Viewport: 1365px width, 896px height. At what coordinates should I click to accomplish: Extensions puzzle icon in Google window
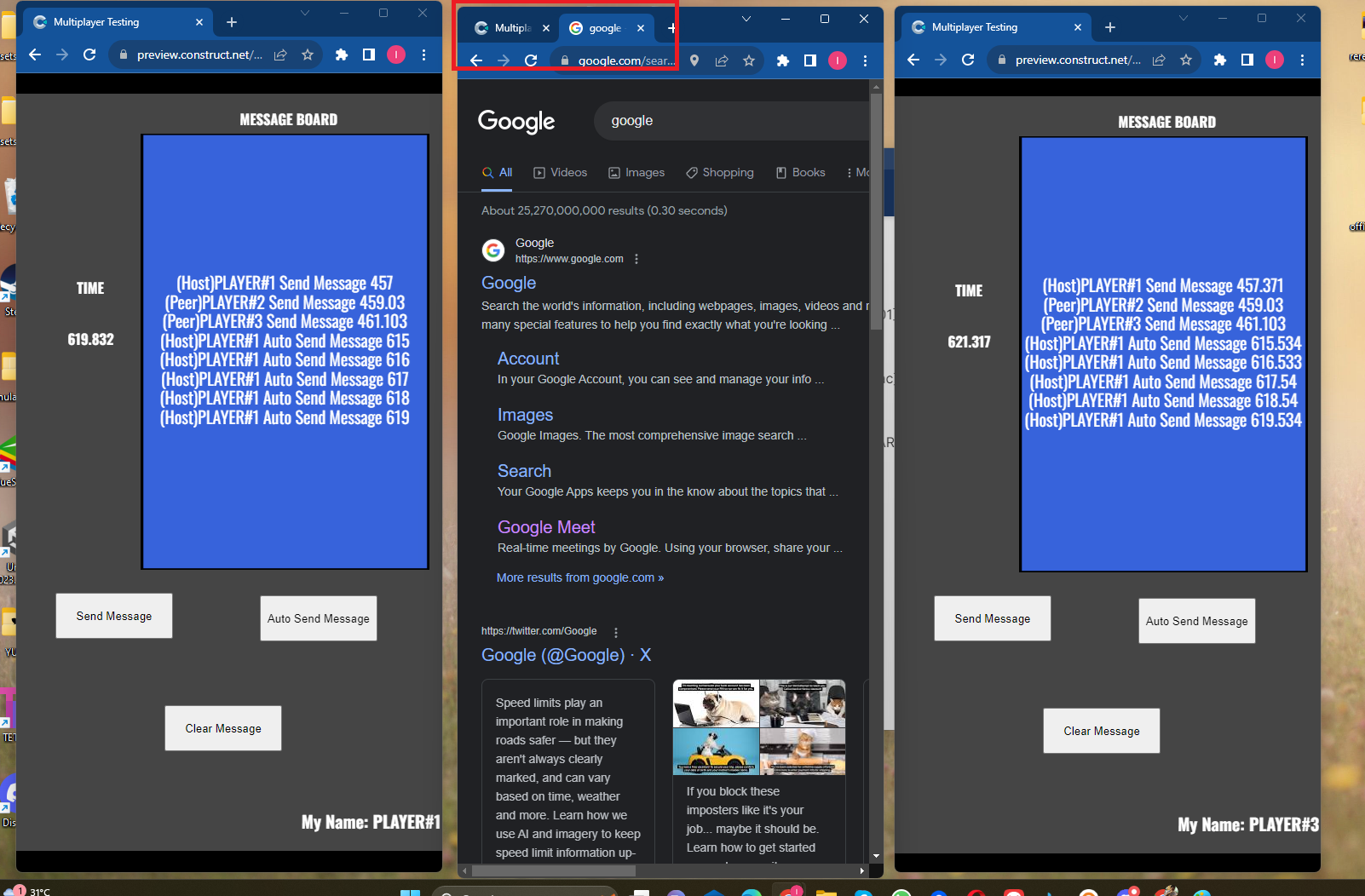click(x=783, y=60)
